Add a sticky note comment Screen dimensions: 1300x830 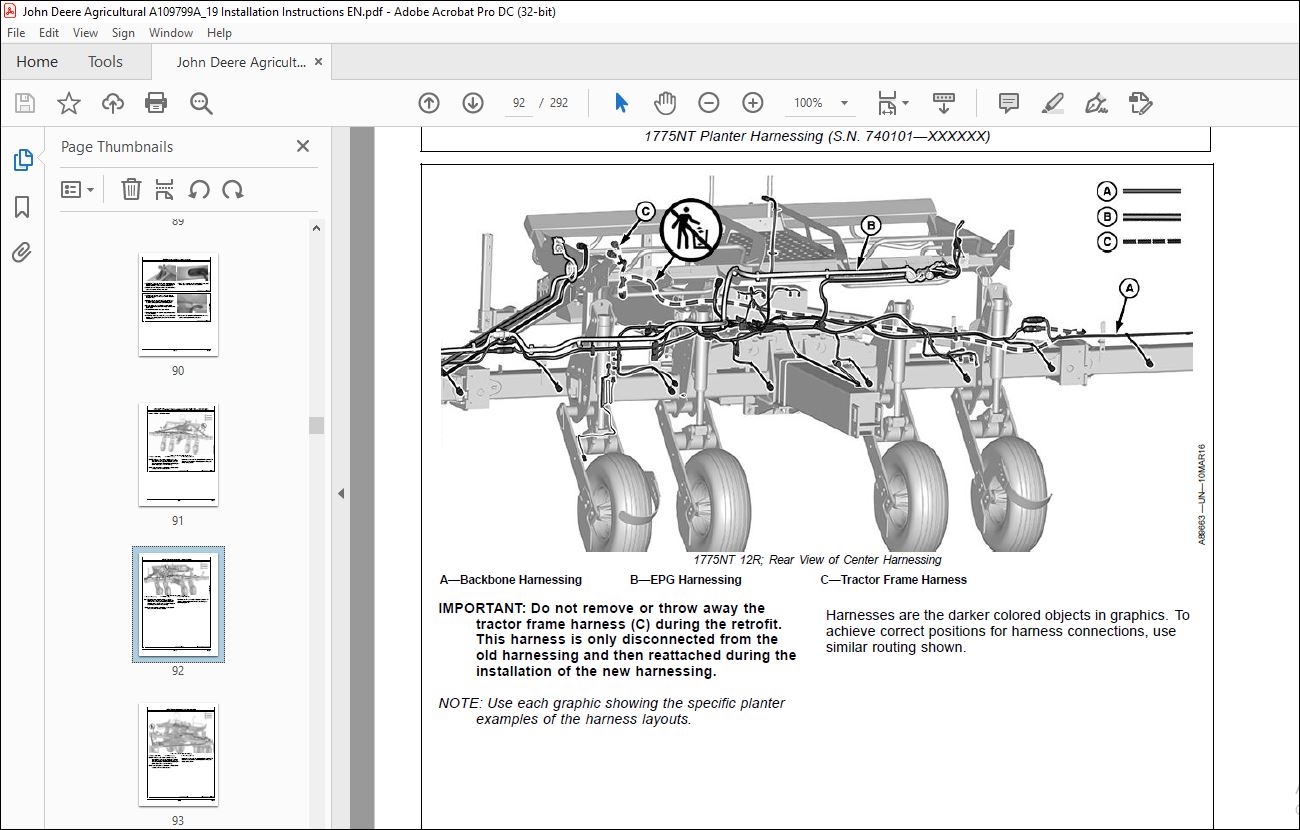(1009, 103)
